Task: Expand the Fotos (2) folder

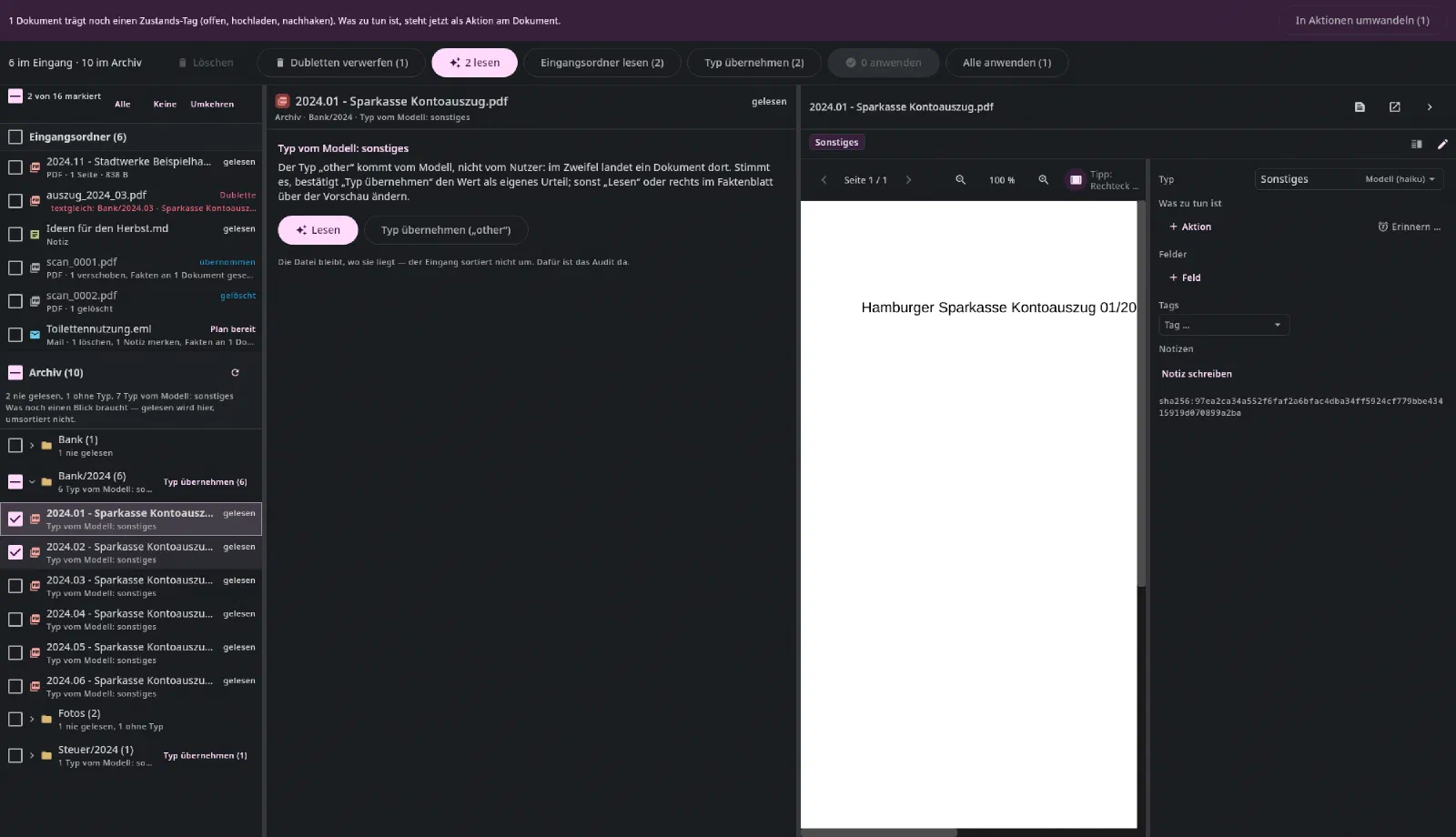Action: click(32, 719)
